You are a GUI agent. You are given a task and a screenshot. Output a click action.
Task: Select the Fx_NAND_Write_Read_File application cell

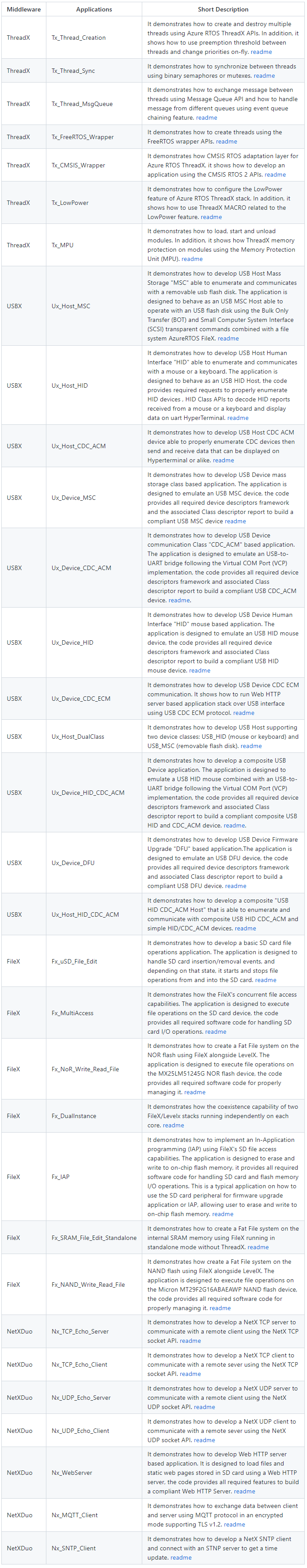coord(88,1284)
